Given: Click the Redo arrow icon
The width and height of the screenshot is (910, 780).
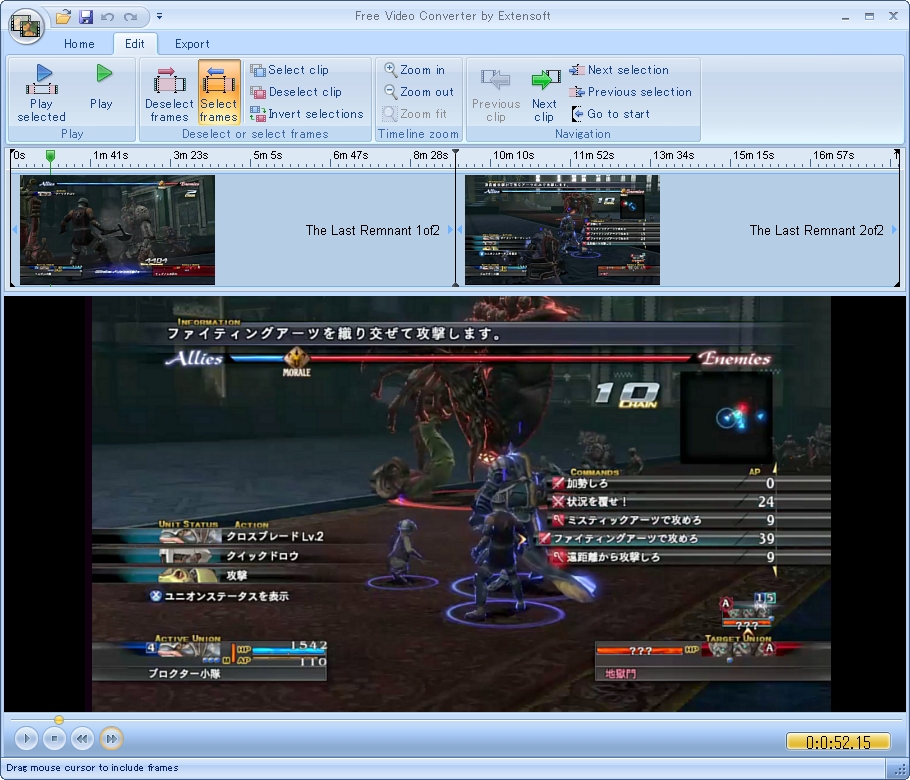Looking at the screenshot, I should point(131,17).
